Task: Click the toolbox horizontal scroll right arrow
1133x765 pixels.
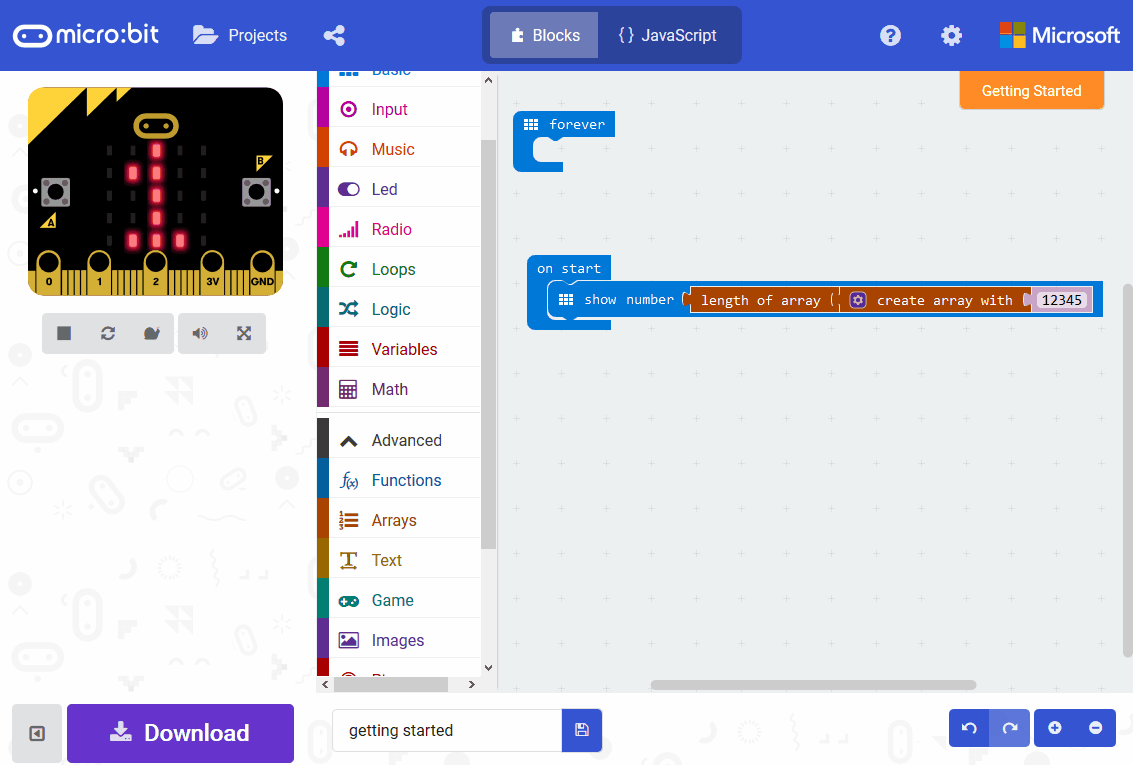Action: coord(472,684)
